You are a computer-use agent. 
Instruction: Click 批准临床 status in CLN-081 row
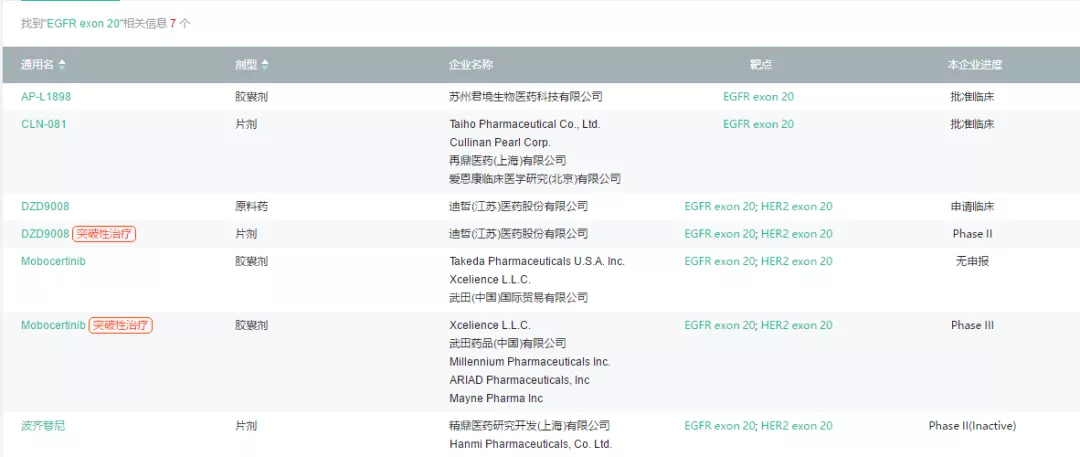pos(973,124)
